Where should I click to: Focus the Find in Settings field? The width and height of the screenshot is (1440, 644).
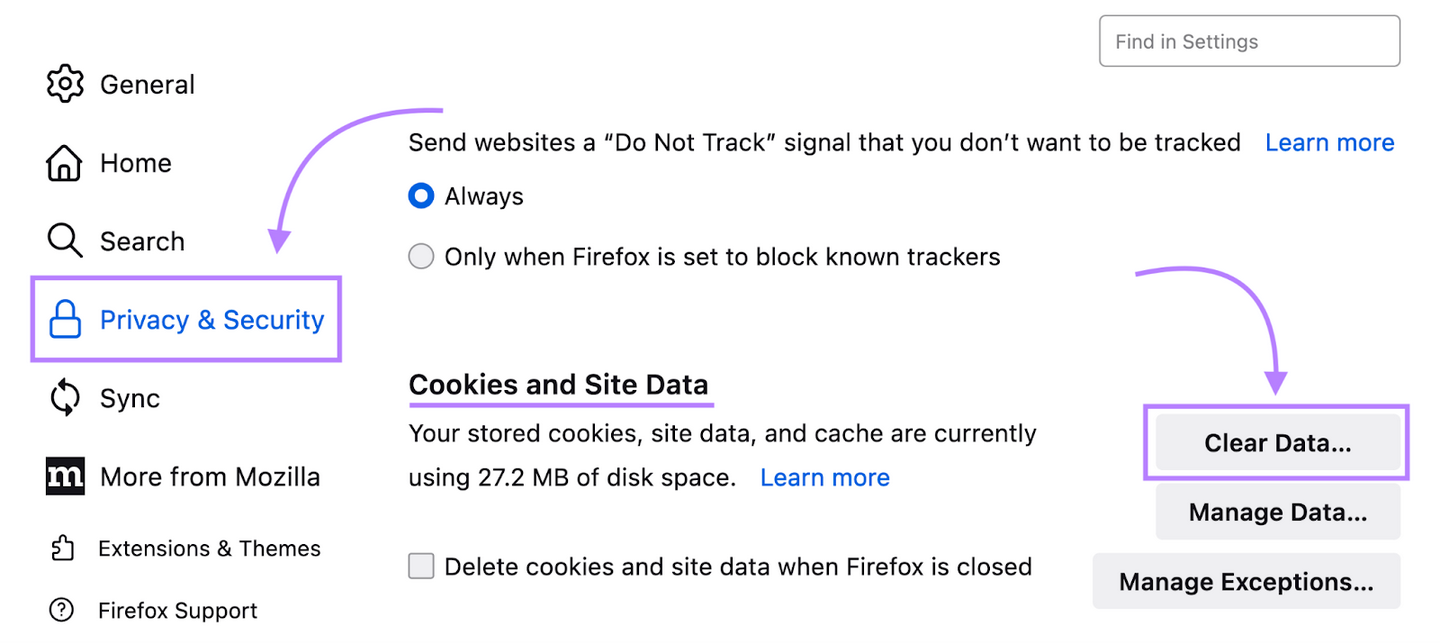pos(1249,42)
